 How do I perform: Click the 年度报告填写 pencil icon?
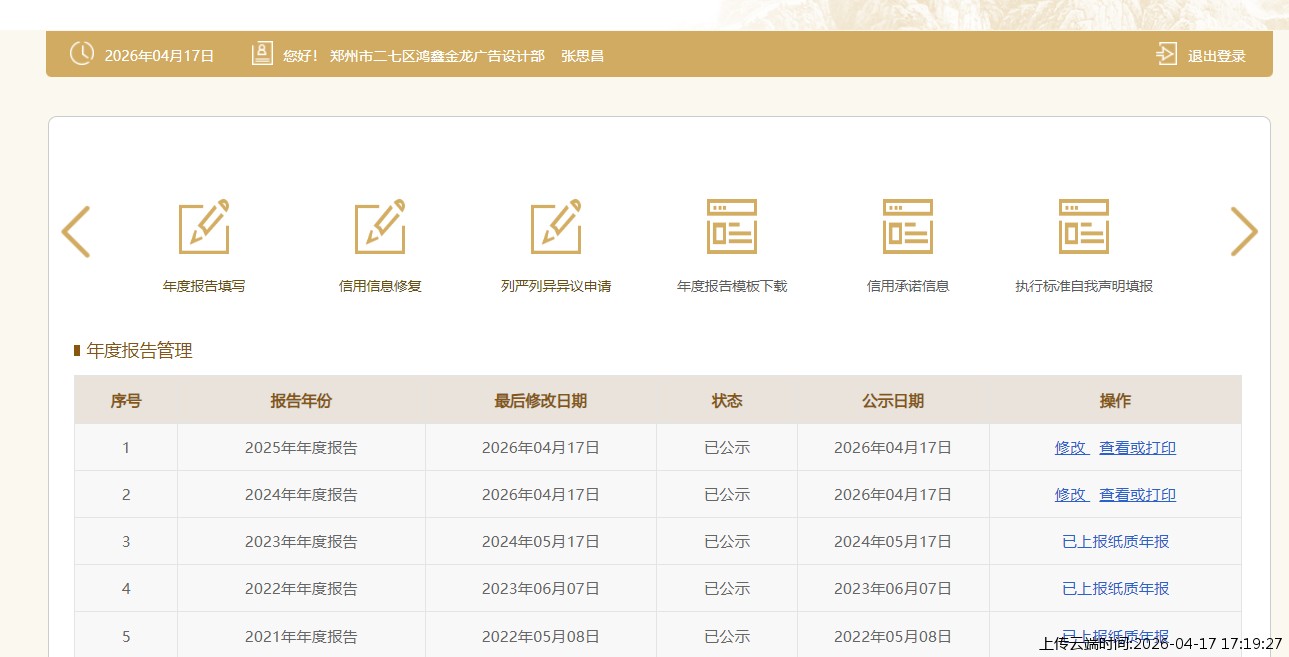[204, 226]
